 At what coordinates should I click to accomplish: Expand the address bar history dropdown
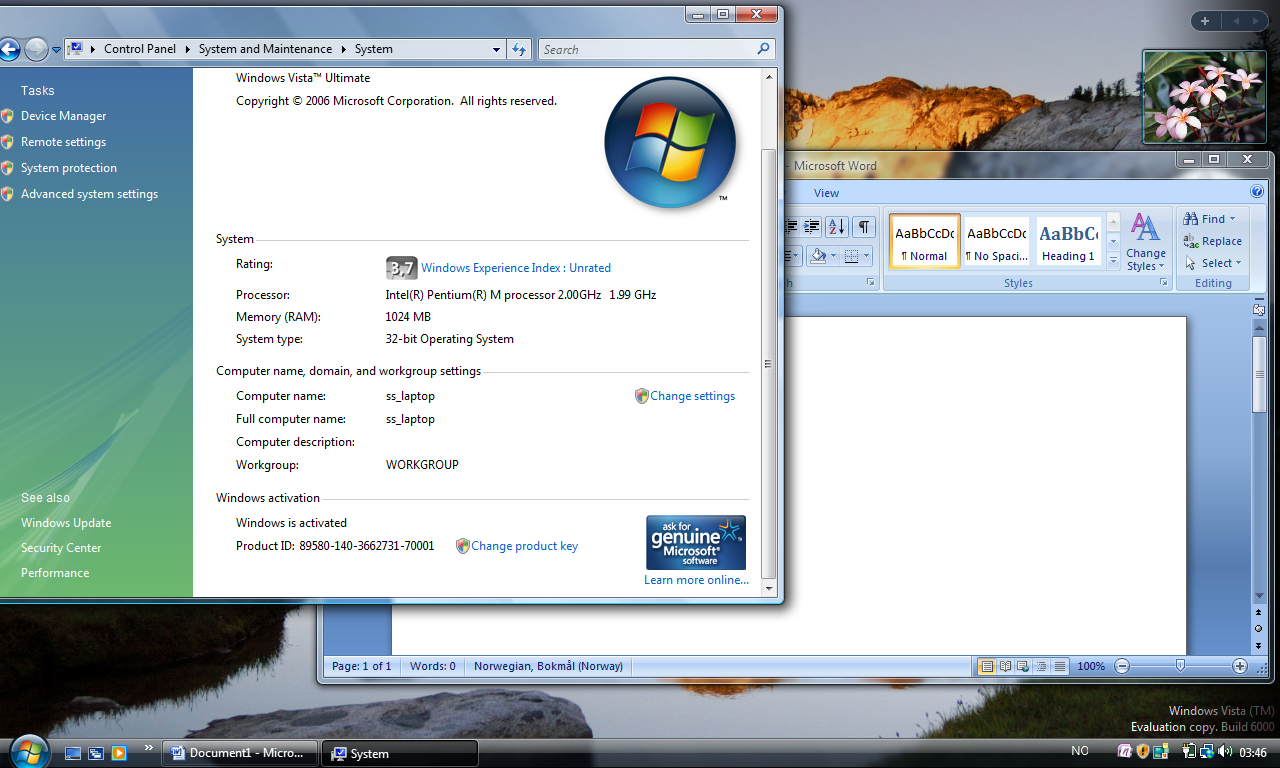point(497,49)
